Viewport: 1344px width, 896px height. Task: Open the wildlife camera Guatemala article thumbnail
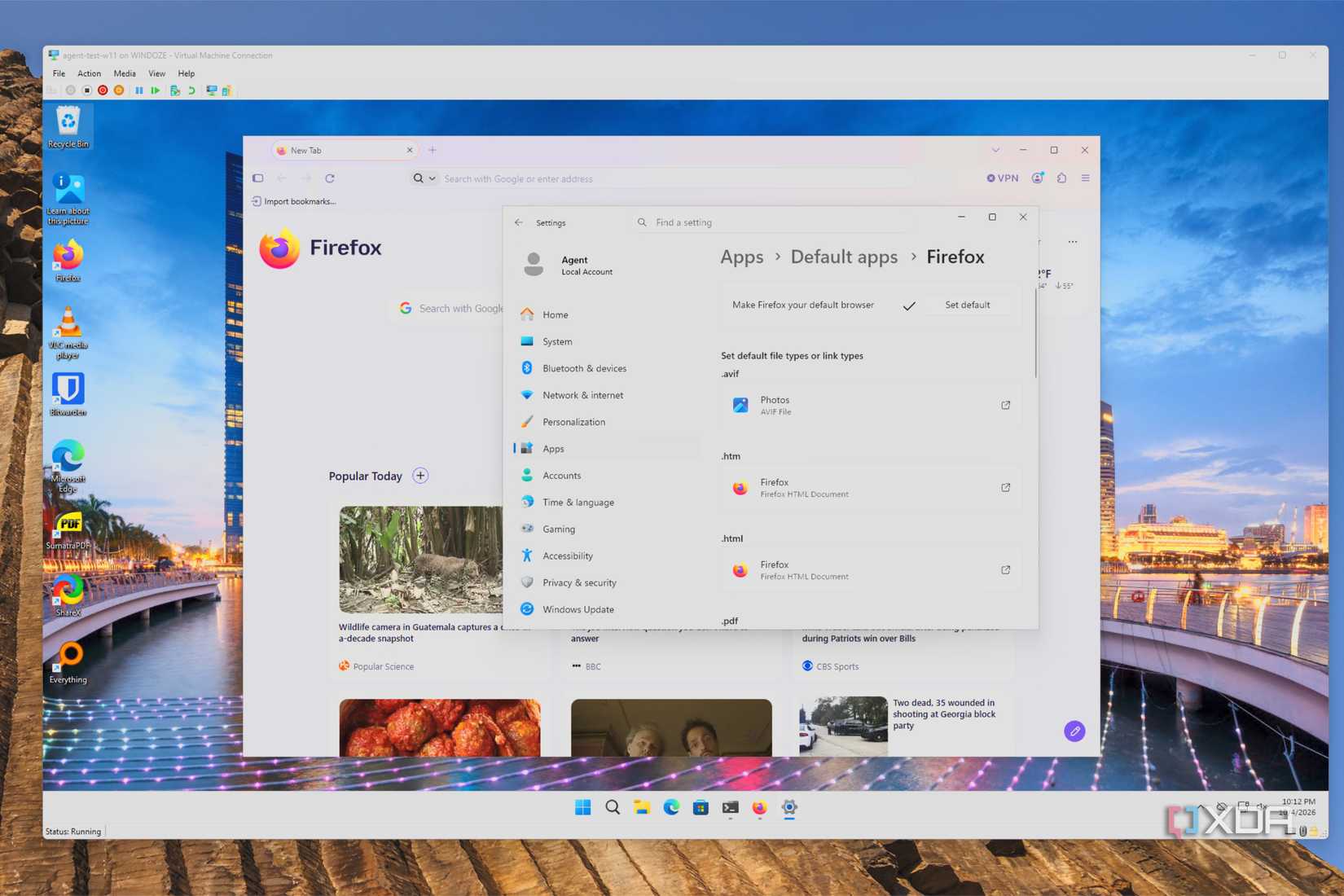point(421,560)
